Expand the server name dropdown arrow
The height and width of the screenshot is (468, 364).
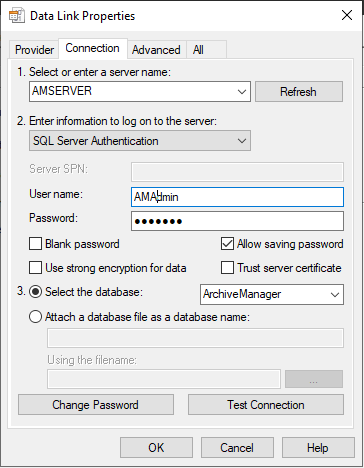(x=242, y=92)
